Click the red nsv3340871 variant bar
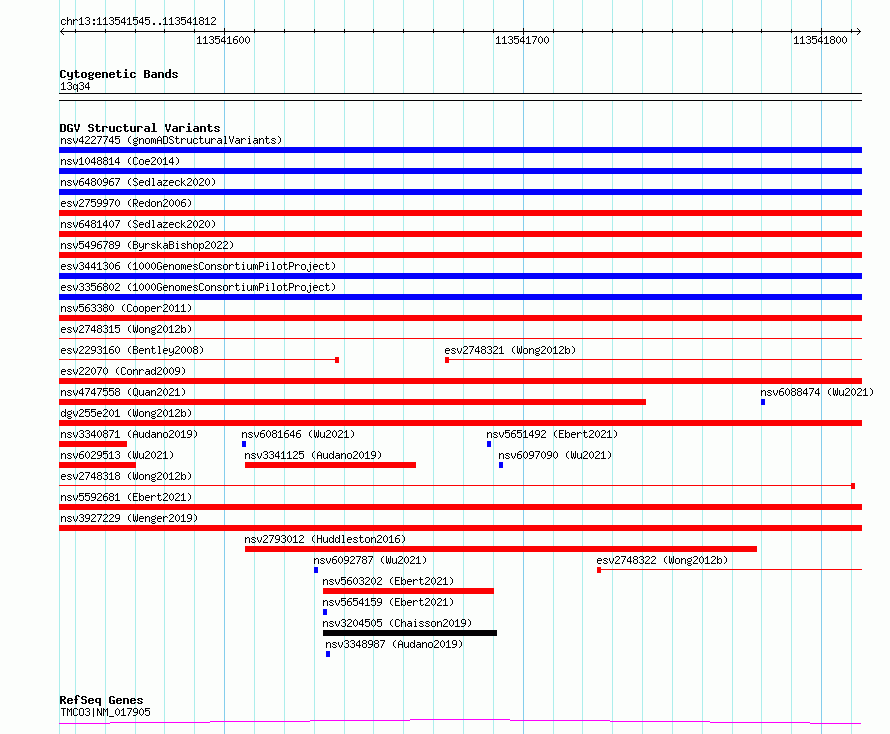 (93, 444)
